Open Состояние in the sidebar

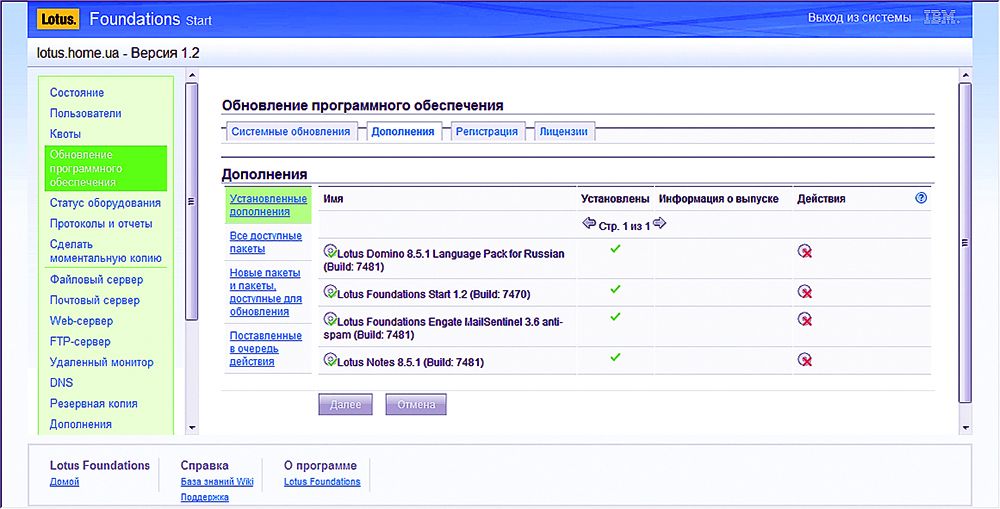coord(77,92)
